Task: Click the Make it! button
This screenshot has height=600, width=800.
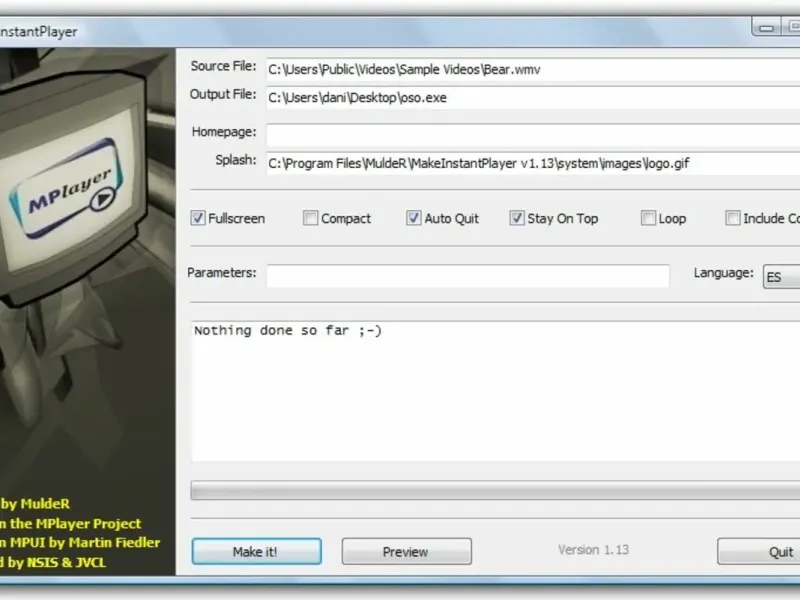Action: (257, 552)
